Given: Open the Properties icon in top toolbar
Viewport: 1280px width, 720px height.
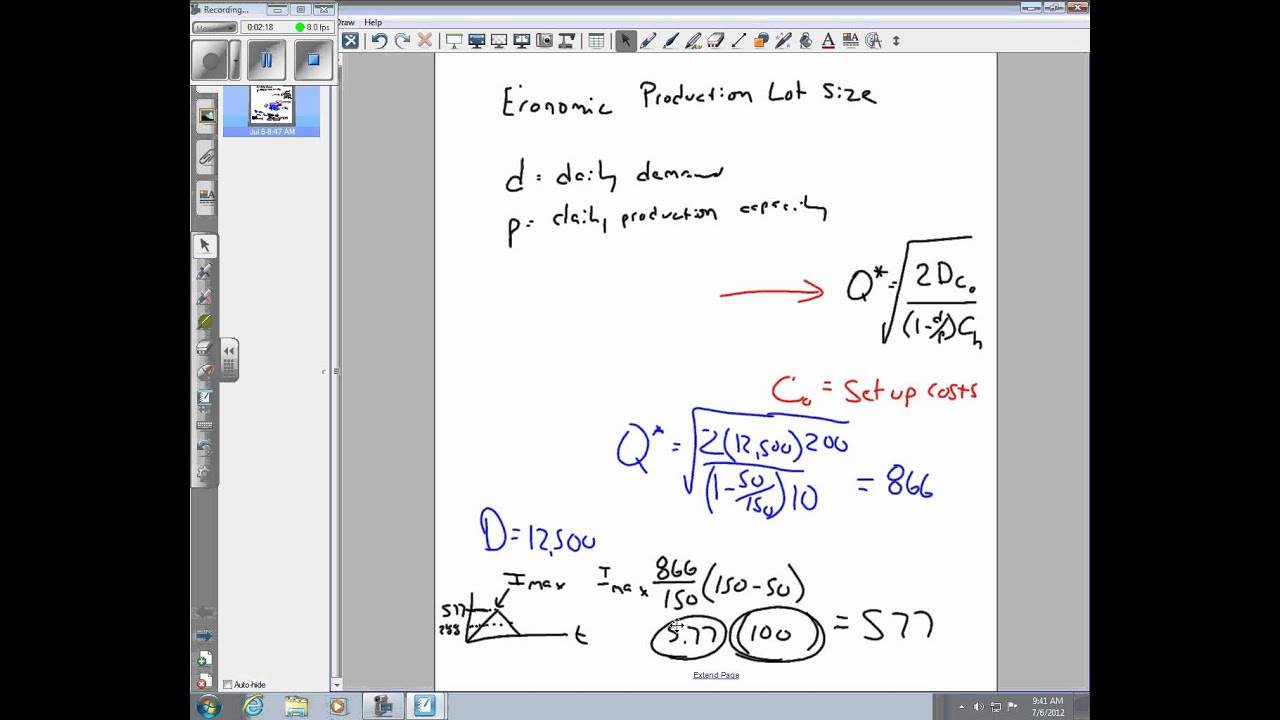Looking at the screenshot, I should point(851,41).
